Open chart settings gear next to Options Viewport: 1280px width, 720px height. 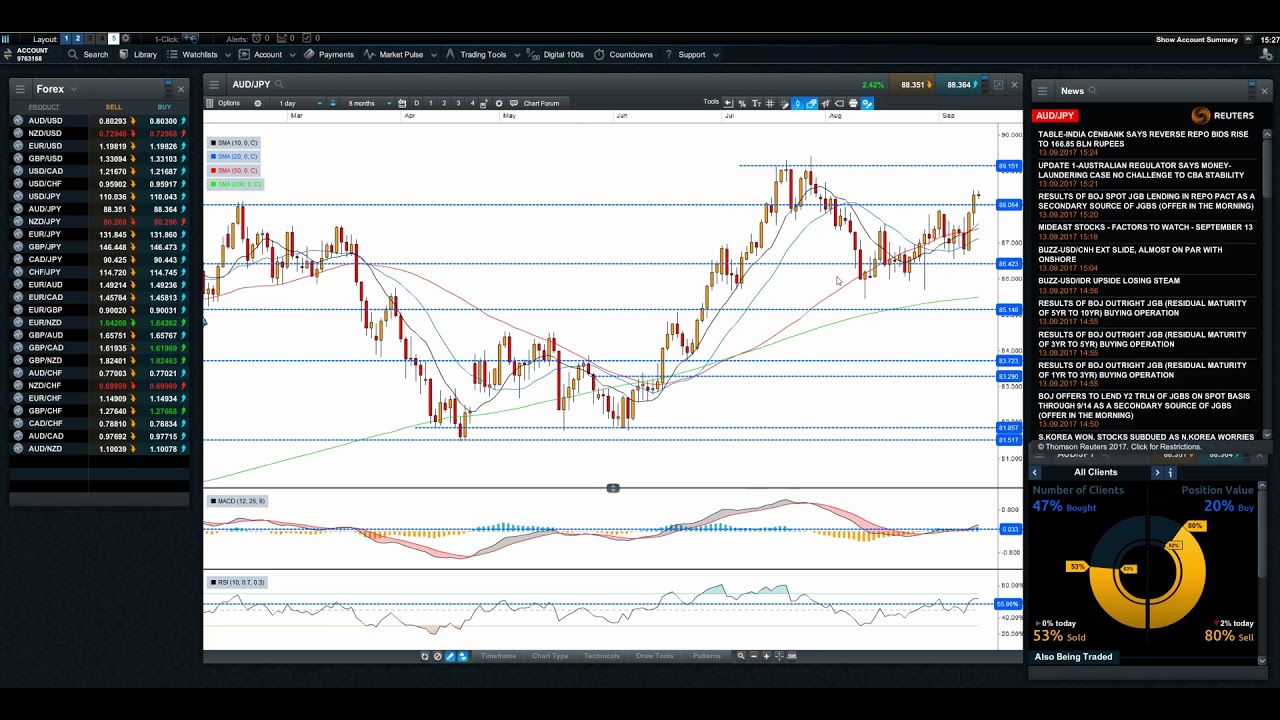tap(258, 103)
